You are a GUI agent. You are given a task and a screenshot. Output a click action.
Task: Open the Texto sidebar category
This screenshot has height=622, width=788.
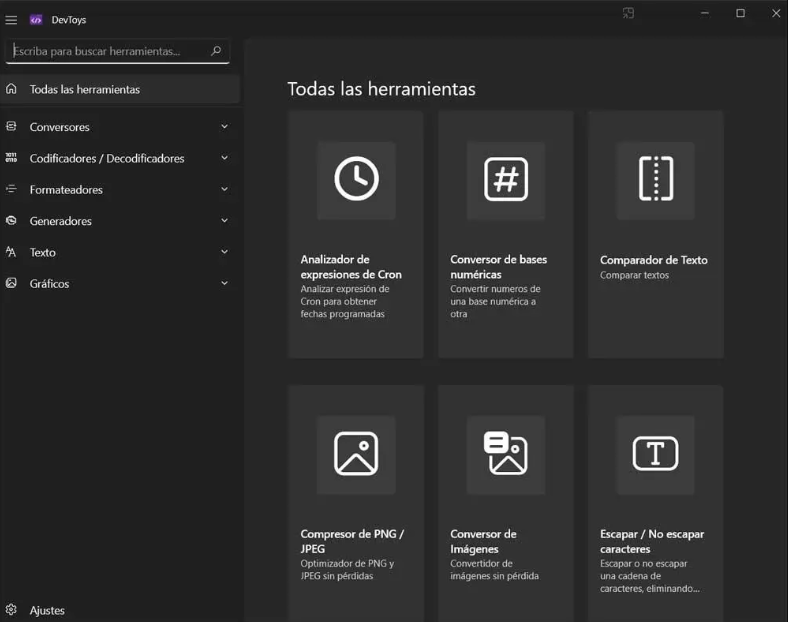tap(43, 253)
